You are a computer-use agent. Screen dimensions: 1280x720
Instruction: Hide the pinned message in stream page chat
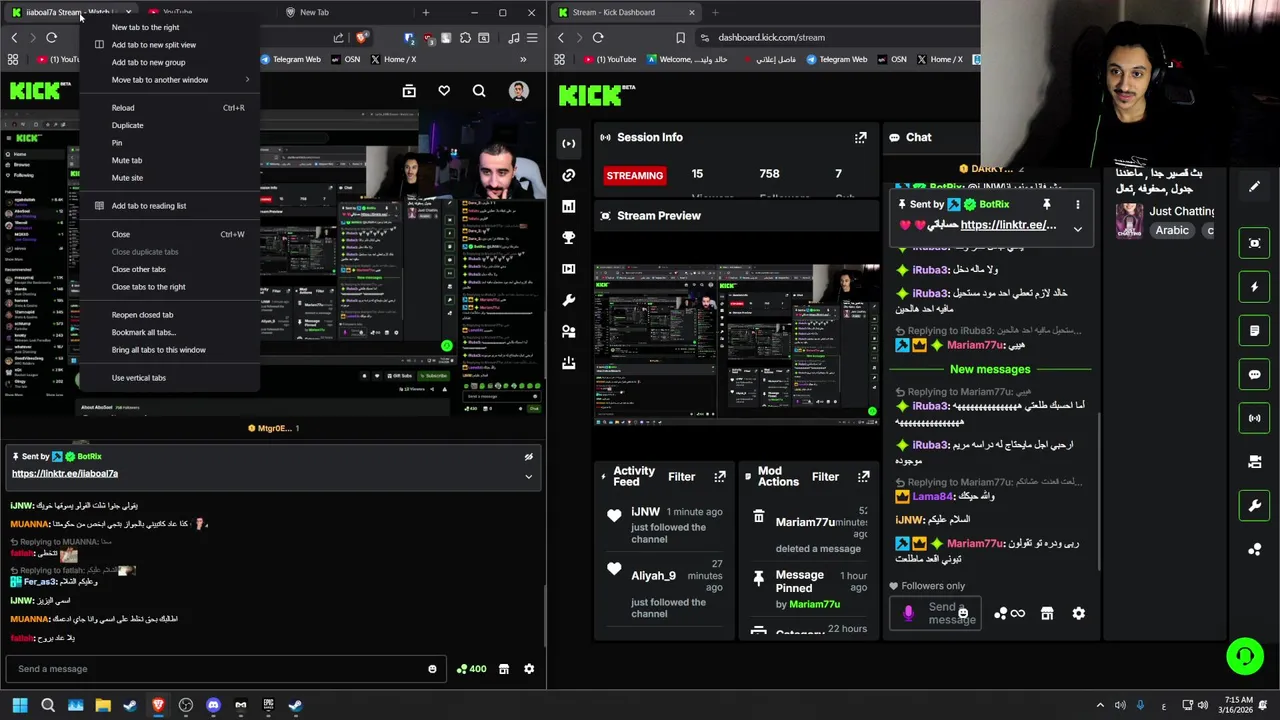(529, 457)
